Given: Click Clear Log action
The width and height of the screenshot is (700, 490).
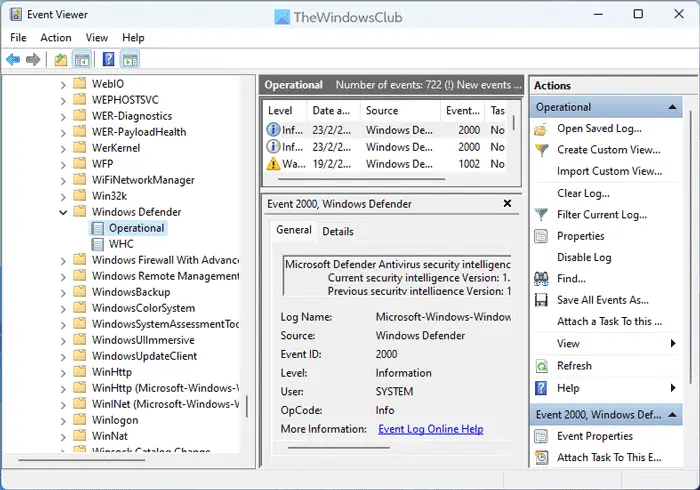Looking at the screenshot, I should coord(583,193).
